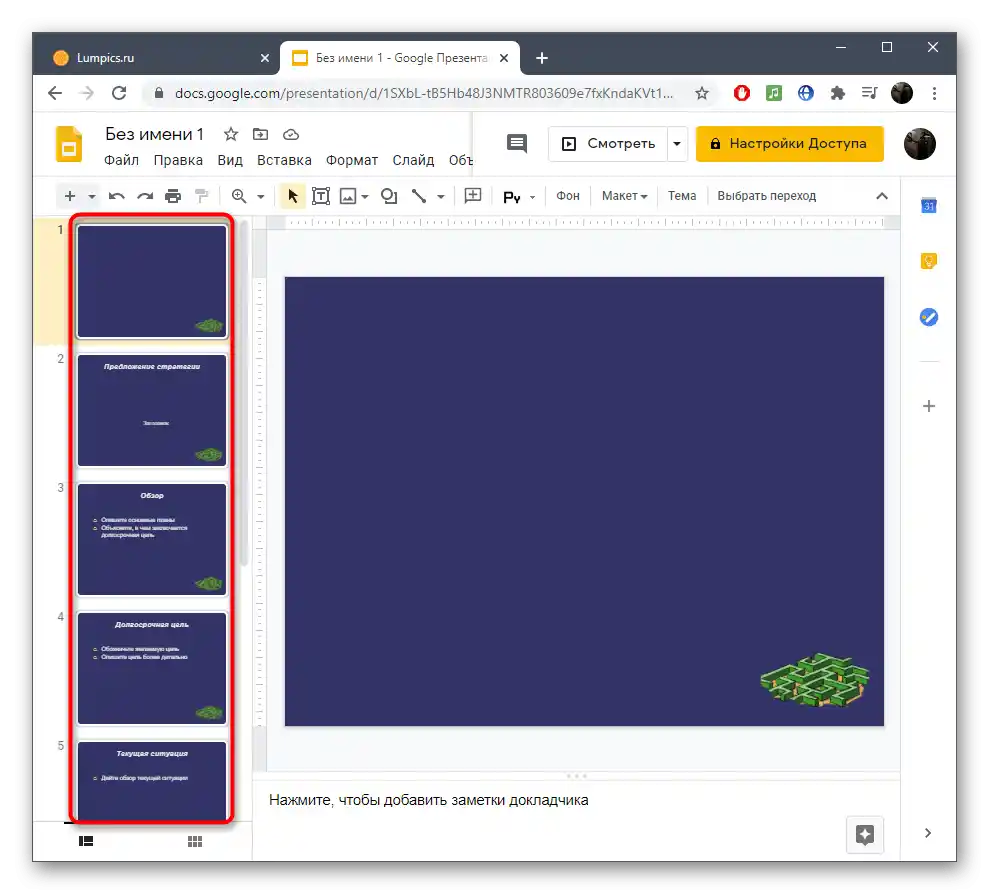989x894 pixels.
Task: Open the input tools Ру dropdown
Action: click(x=518, y=197)
